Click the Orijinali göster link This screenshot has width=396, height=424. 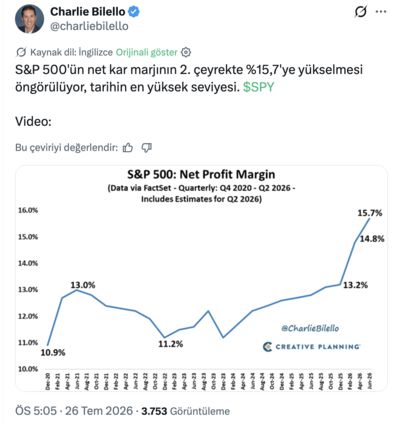[x=147, y=52]
